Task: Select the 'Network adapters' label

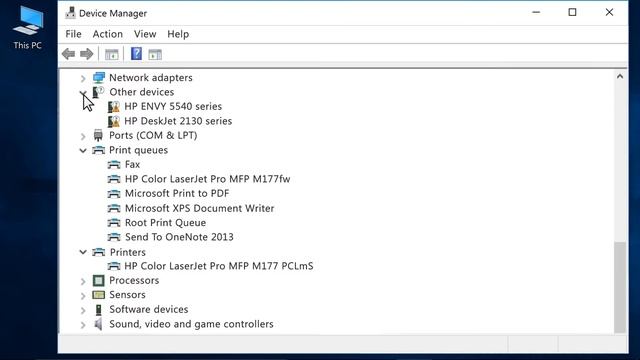Action: point(151,78)
